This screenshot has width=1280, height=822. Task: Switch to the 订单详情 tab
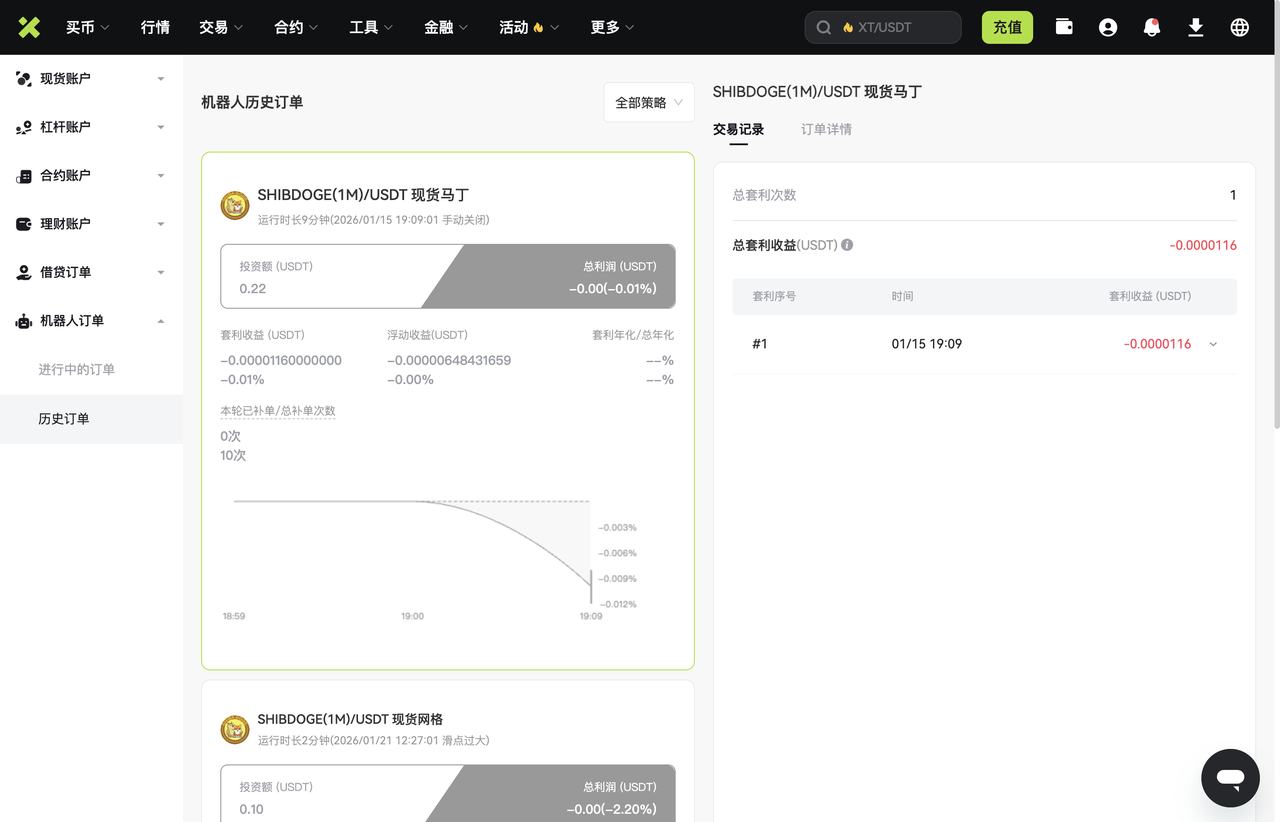826,129
